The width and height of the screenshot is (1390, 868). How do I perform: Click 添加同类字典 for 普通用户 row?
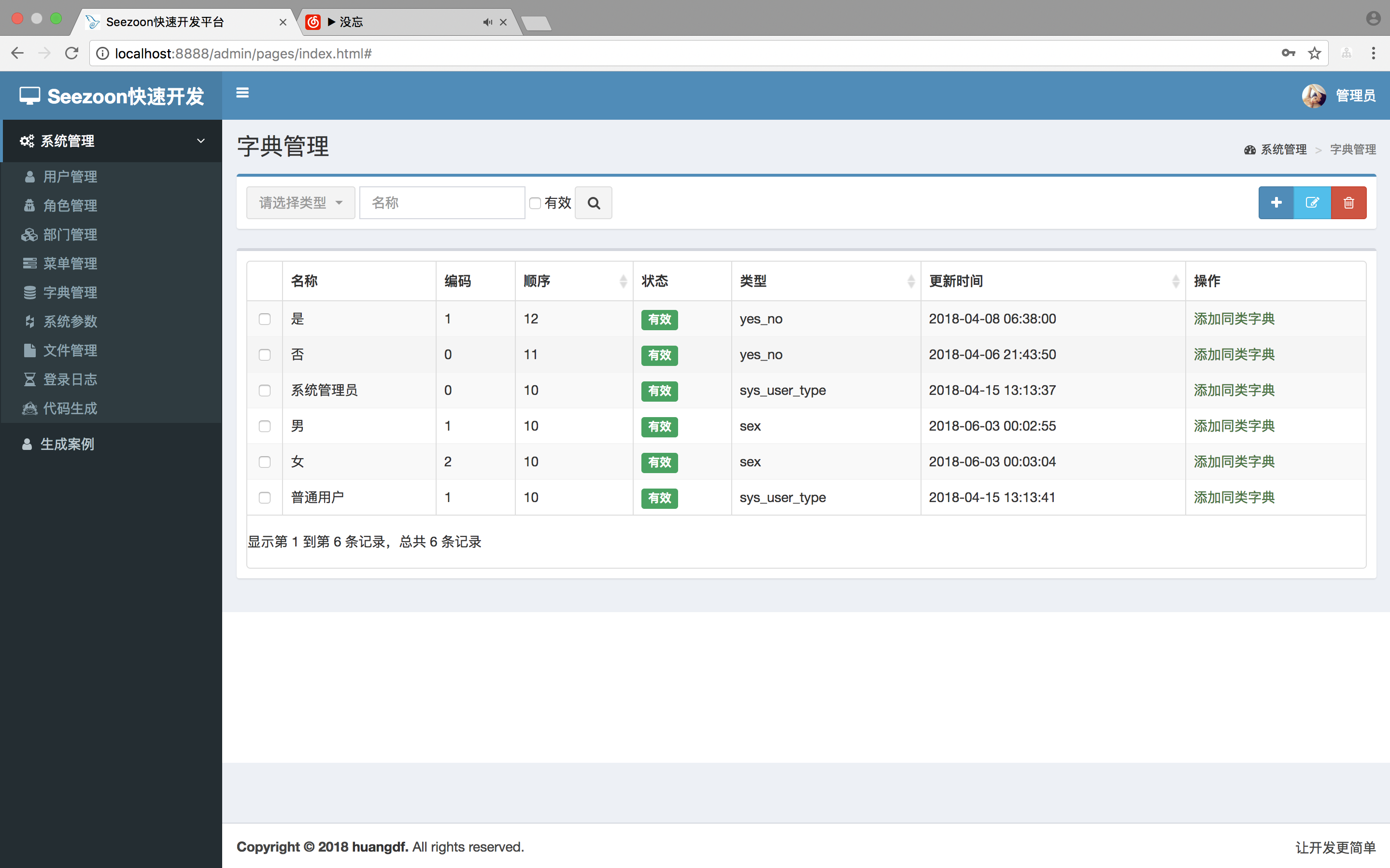coord(1234,497)
